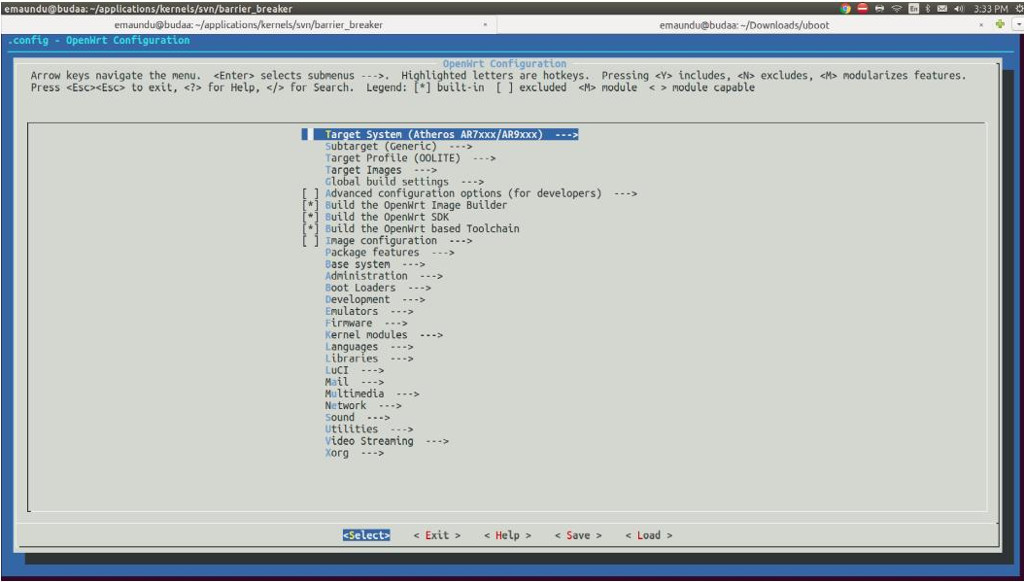The height and width of the screenshot is (582, 1024).
Task: Select the Libraries menu entry
Action: [x=369, y=358]
